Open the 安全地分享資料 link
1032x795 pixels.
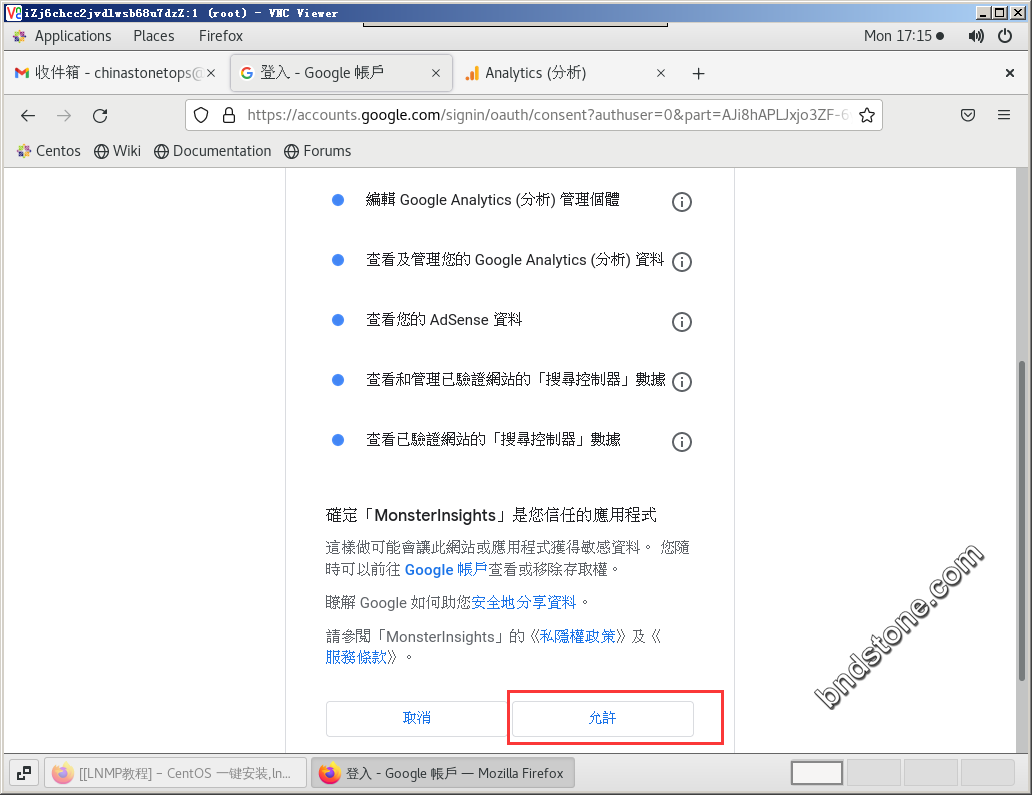click(524, 603)
